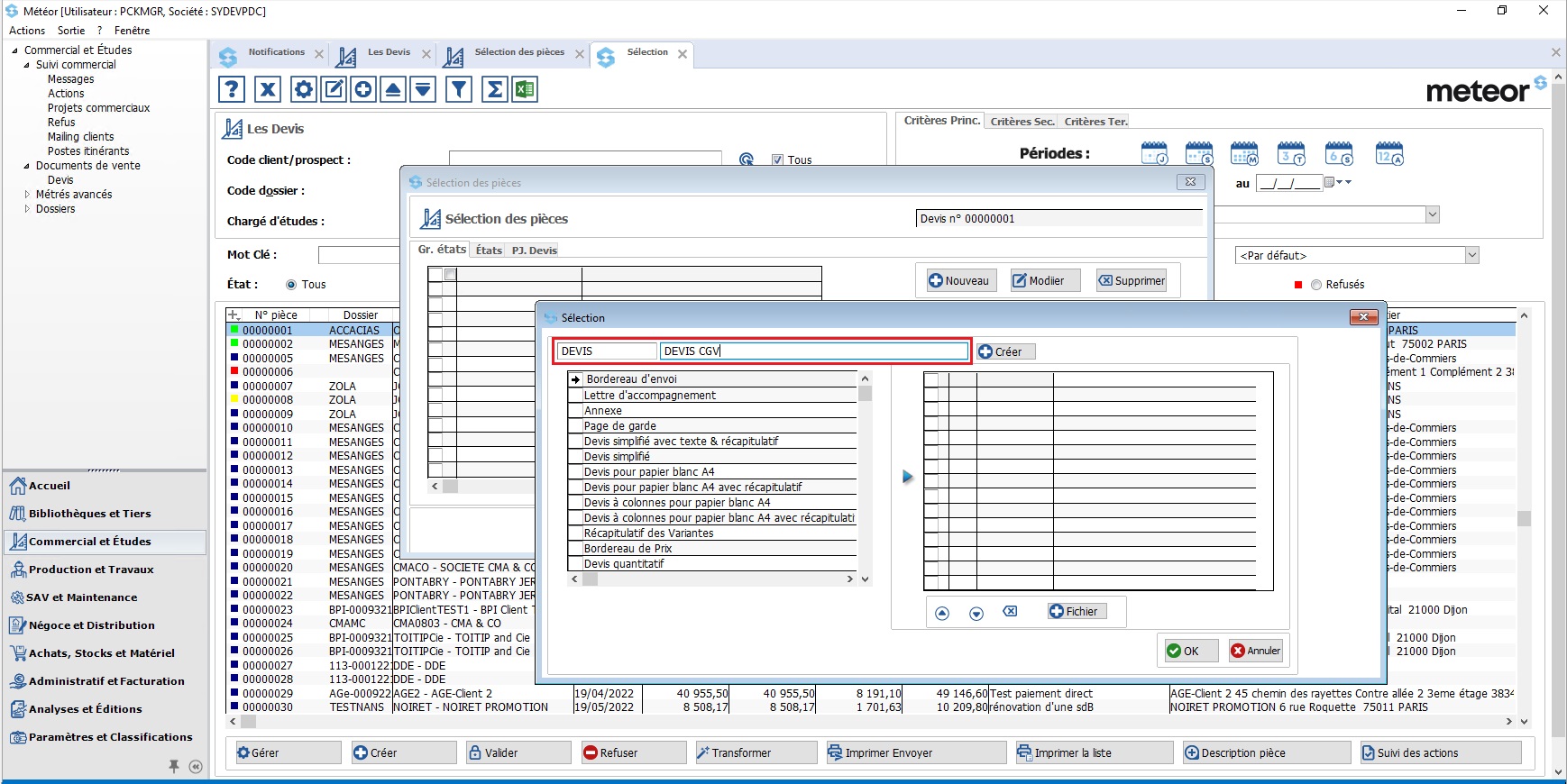Click the au date input field
This screenshot has width=1567, height=784.
pyautogui.click(x=1288, y=183)
